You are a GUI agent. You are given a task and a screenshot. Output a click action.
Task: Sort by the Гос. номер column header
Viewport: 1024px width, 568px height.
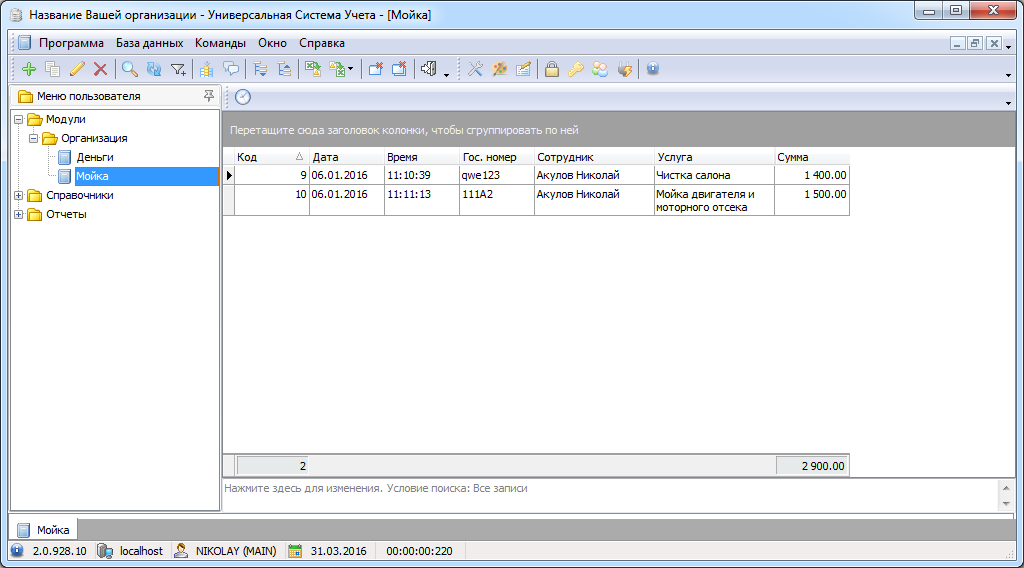click(x=497, y=157)
